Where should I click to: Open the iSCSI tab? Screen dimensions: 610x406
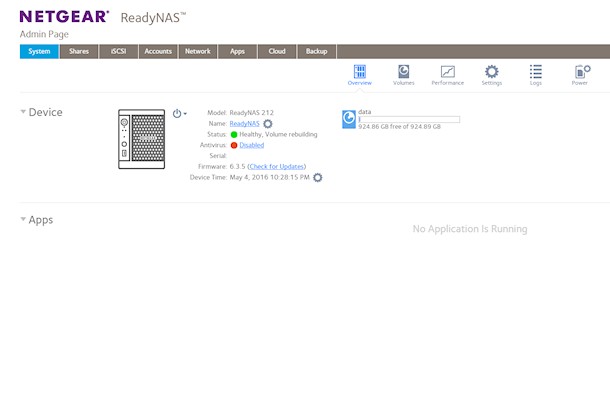[x=118, y=51]
